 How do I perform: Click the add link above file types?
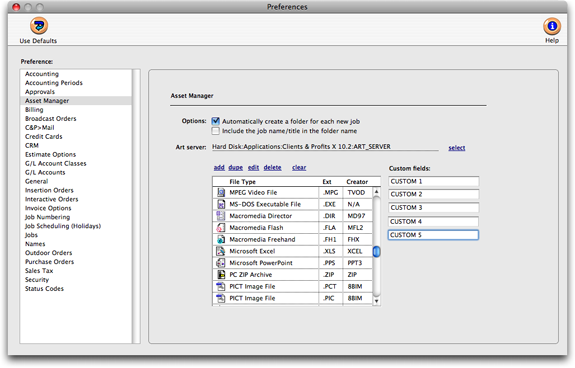(x=219, y=168)
